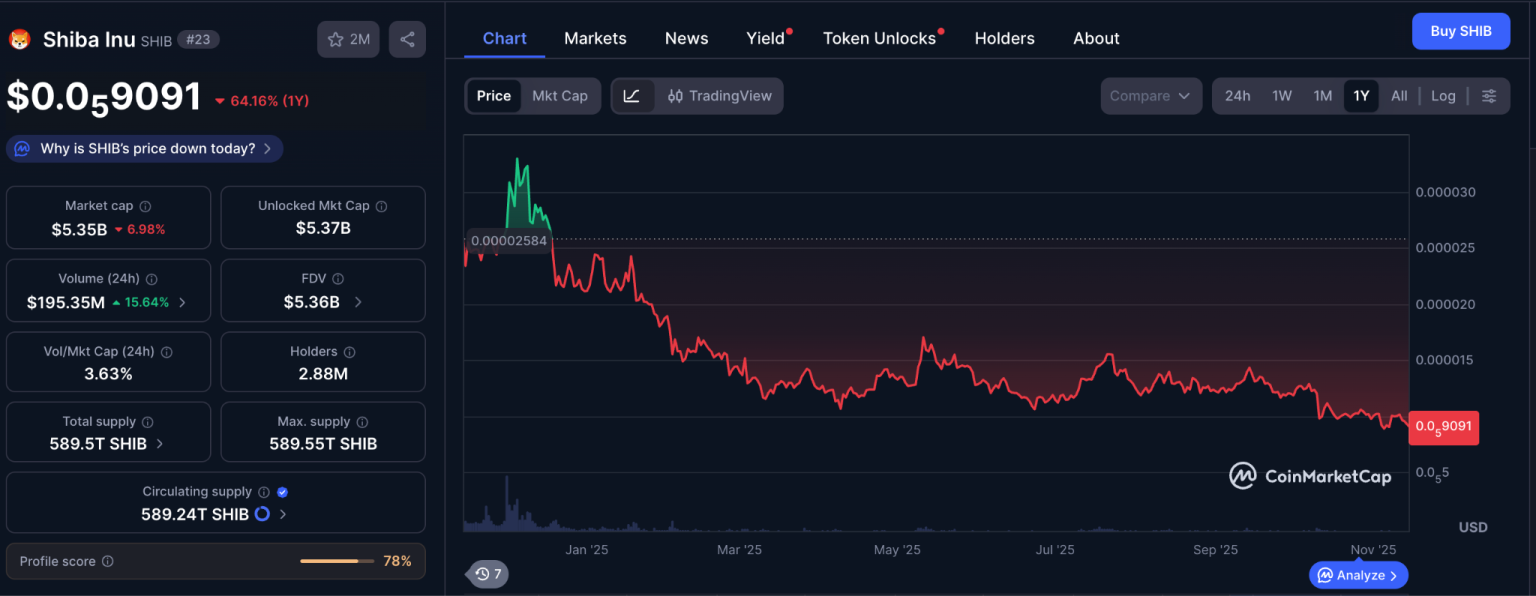Select the 1M time range
The image size is (1536, 596).
1322,96
